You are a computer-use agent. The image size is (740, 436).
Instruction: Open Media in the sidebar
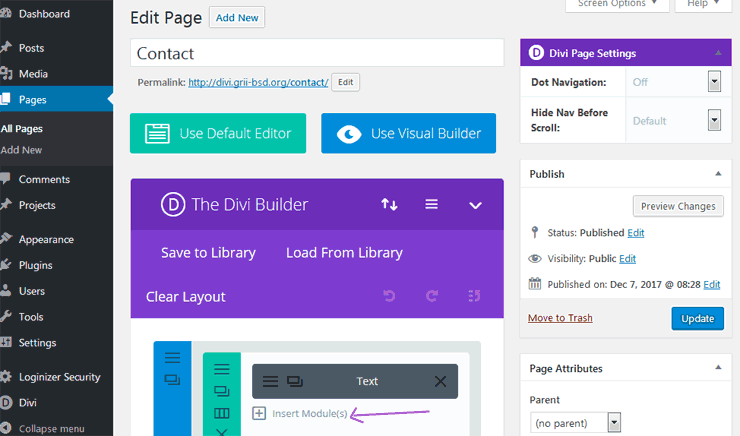point(33,74)
